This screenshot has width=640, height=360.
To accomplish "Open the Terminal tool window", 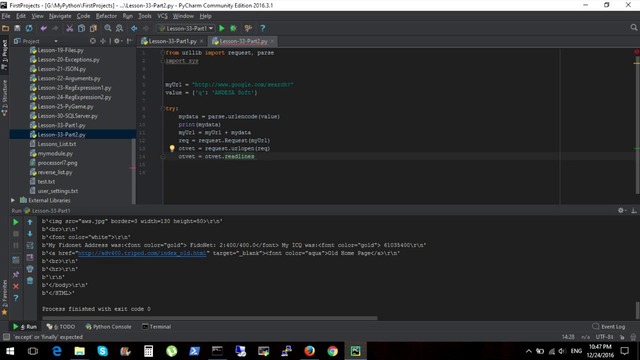I will (x=156, y=327).
